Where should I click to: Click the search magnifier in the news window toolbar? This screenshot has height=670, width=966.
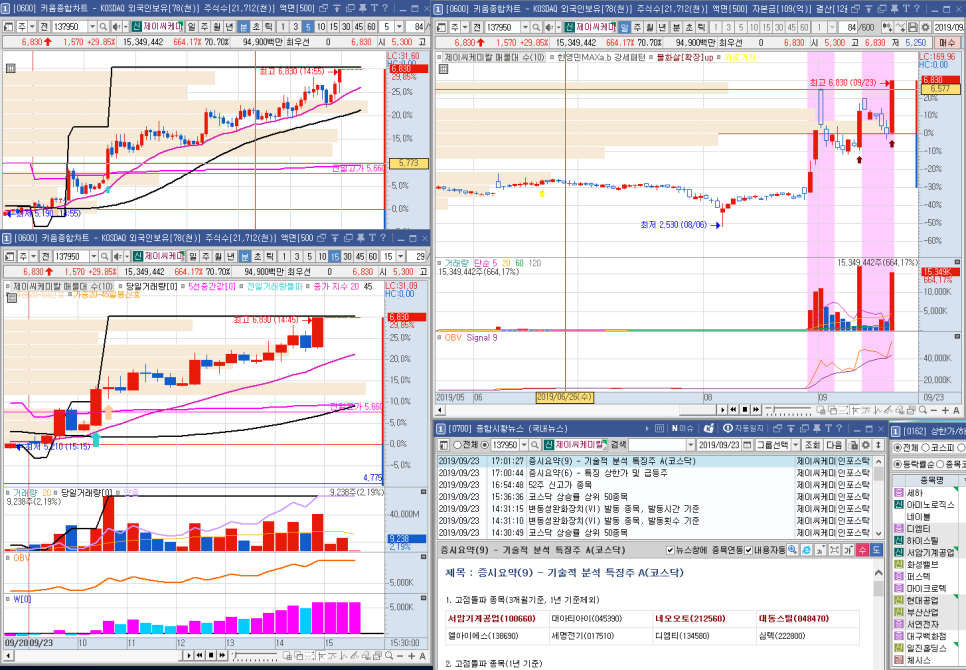pos(535,445)
